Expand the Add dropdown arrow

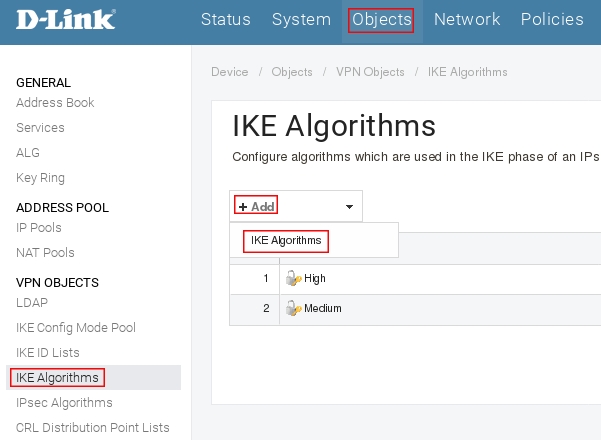click(349, 207)
